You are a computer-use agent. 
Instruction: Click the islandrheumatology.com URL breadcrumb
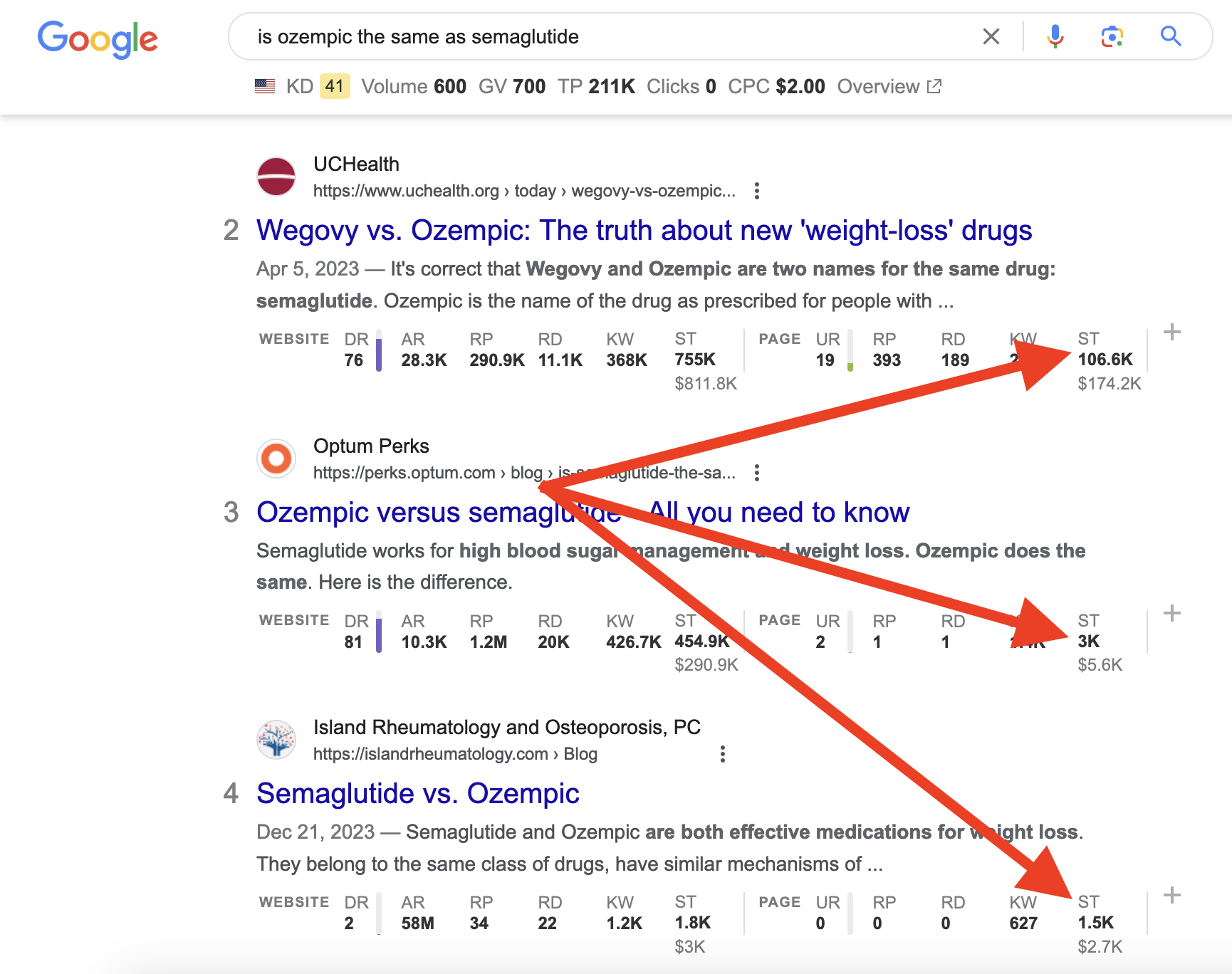pos(455,754)
